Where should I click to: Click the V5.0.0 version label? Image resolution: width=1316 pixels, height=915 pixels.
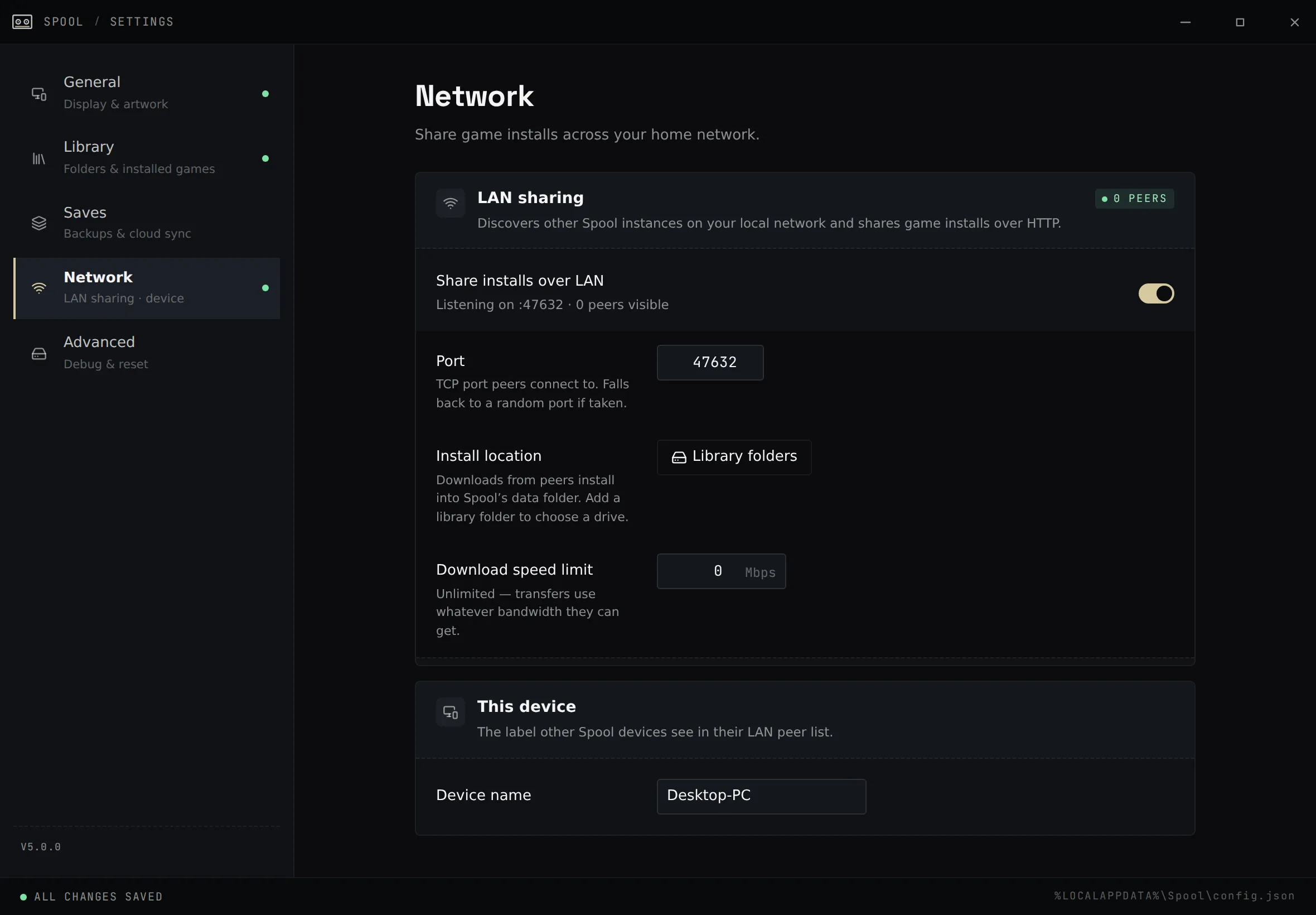pos(41,847)
